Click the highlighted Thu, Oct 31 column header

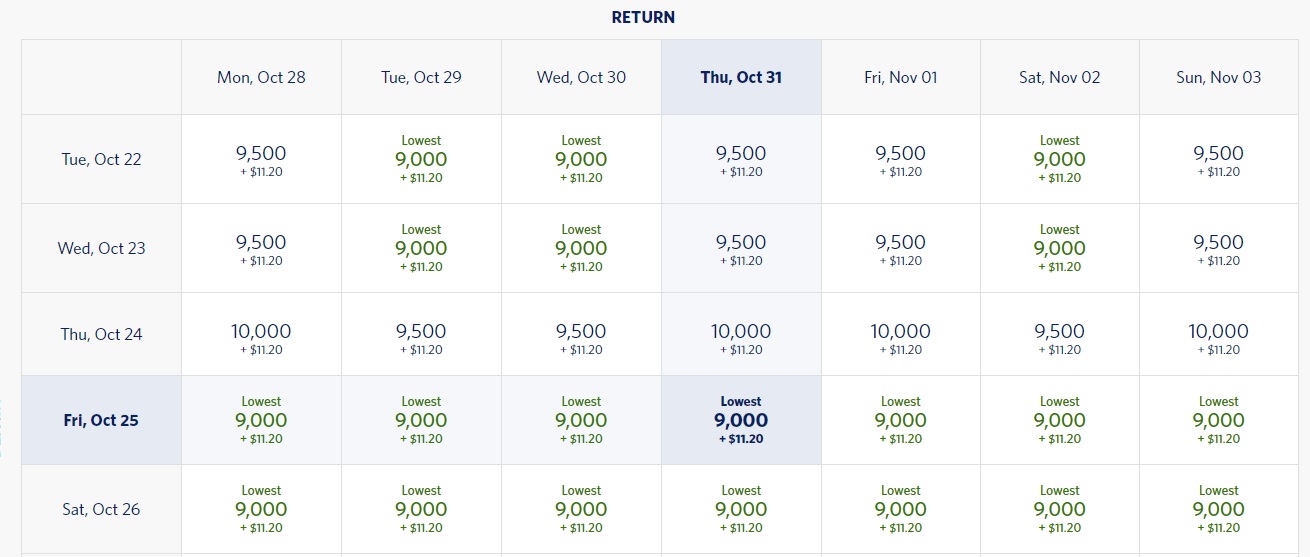pos(741,77)
